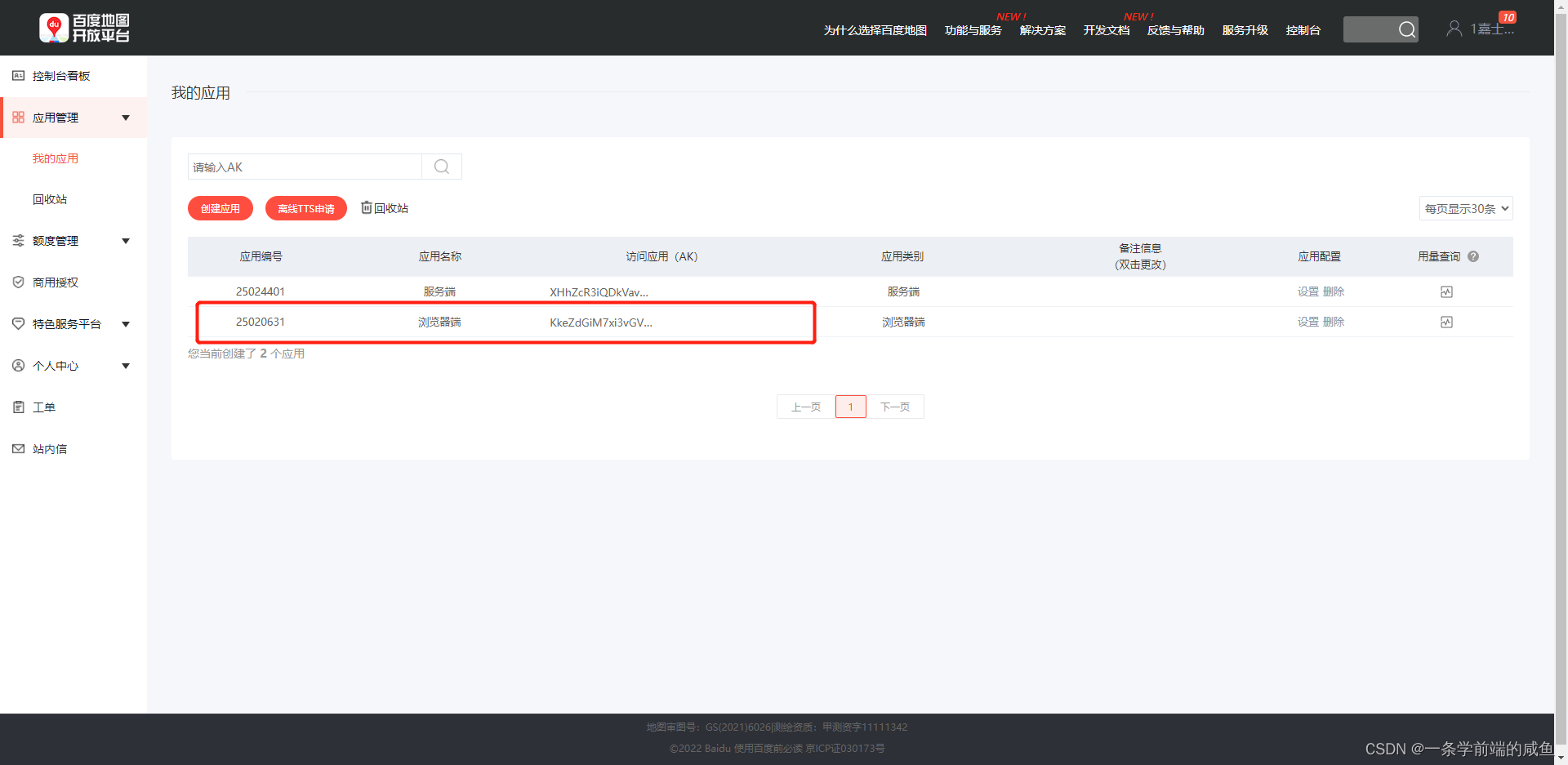Click the 工单 clipboard icon
This screenshot has width=1568, height=765.
click(18, 407)
